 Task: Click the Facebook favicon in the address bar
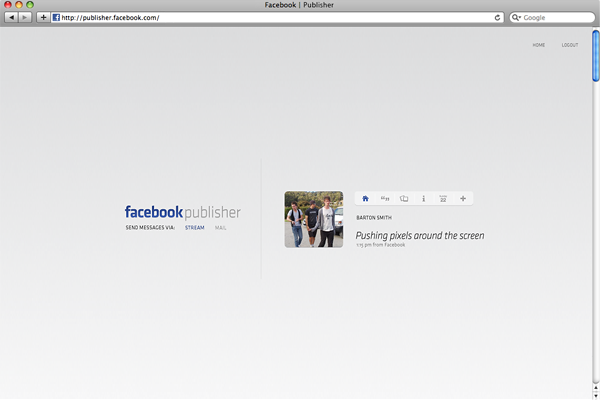pos(56,18)
